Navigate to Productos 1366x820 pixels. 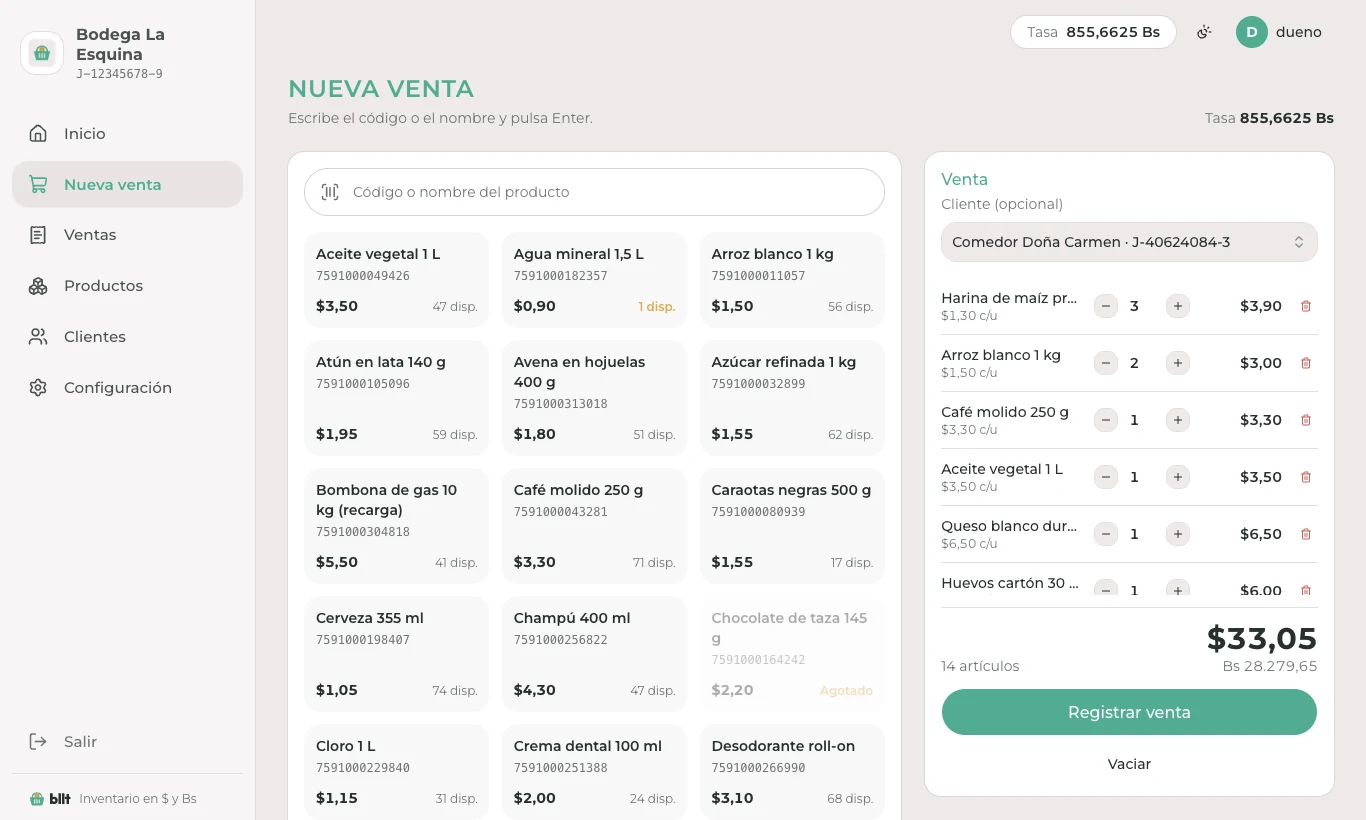127,286
